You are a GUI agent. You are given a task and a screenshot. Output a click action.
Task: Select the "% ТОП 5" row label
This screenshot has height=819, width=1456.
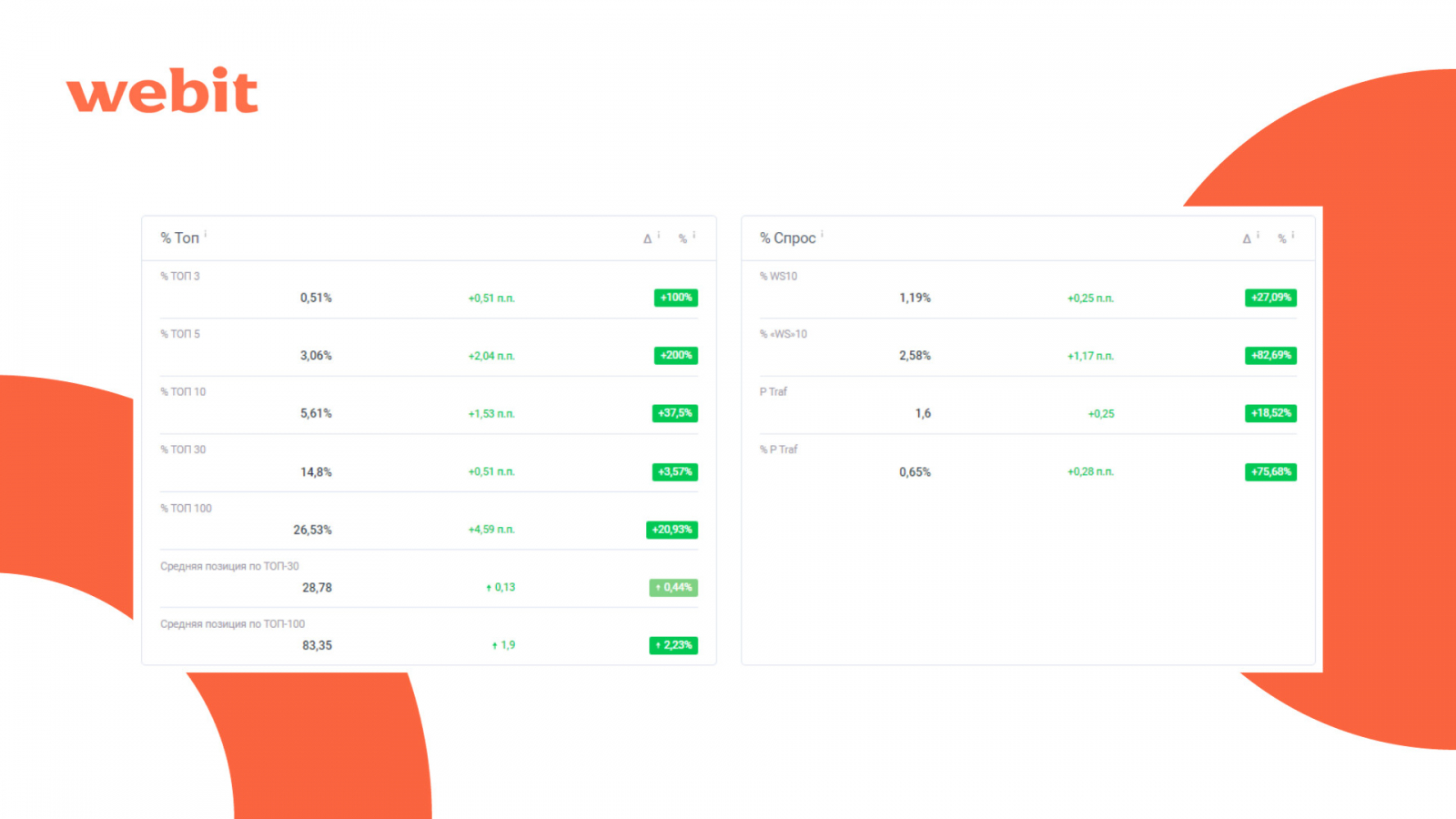(x=180, y=334)
